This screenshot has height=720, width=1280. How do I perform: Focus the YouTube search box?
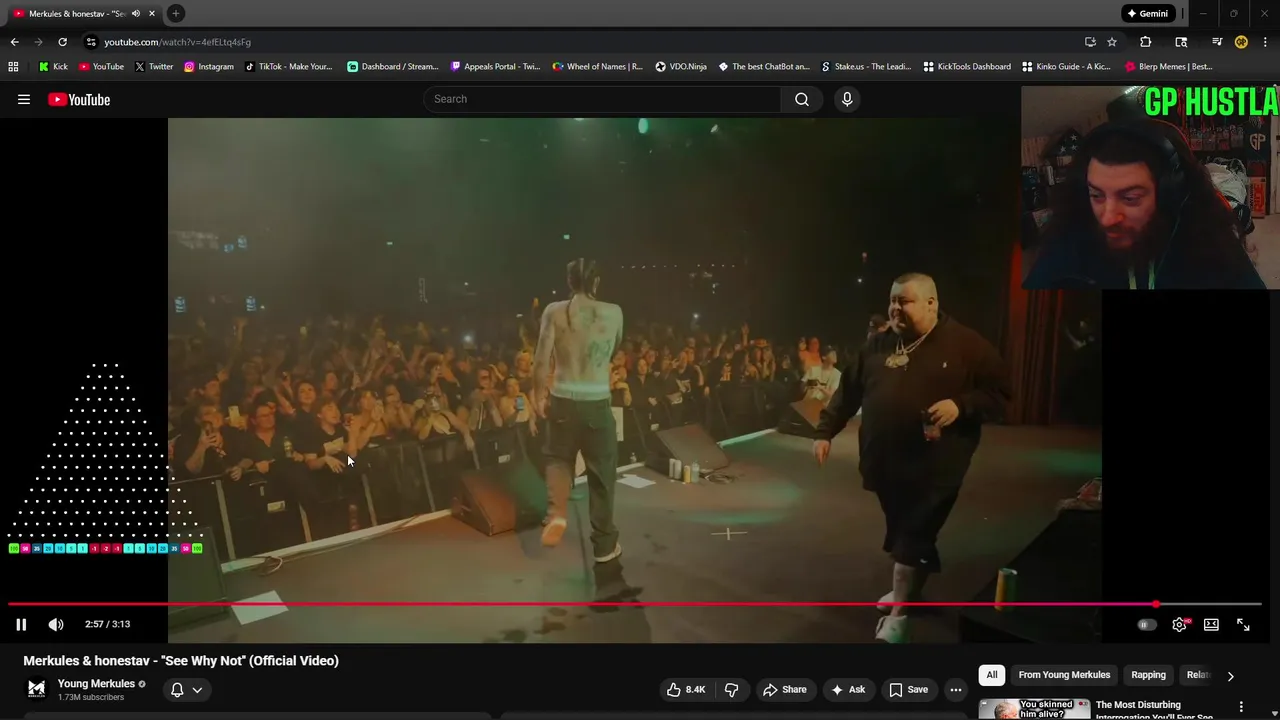603,99
